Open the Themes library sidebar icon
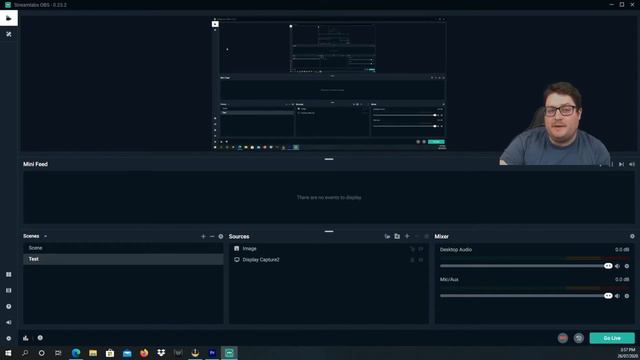 tap(9, 34)
